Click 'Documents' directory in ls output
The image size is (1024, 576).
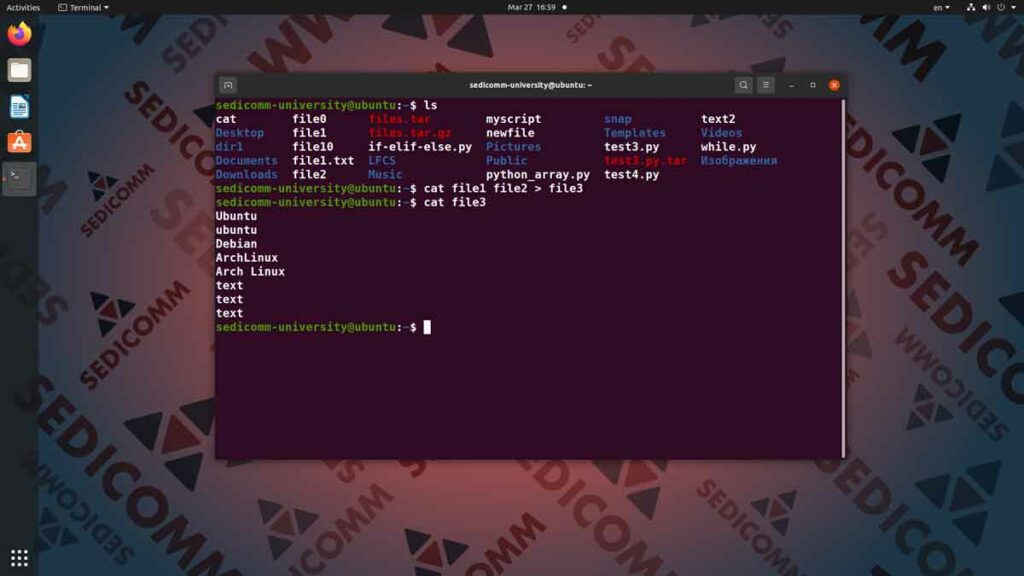pyautogui.click(x=246, y=161)
